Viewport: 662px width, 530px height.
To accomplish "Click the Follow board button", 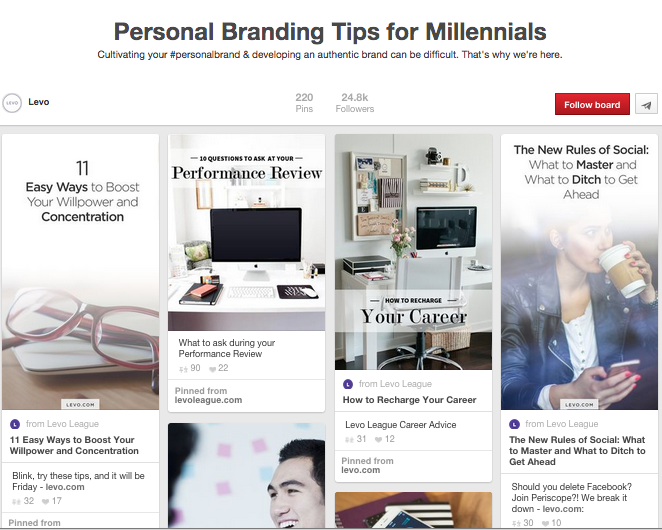I will pyautogui.click(x=592, y=104).
